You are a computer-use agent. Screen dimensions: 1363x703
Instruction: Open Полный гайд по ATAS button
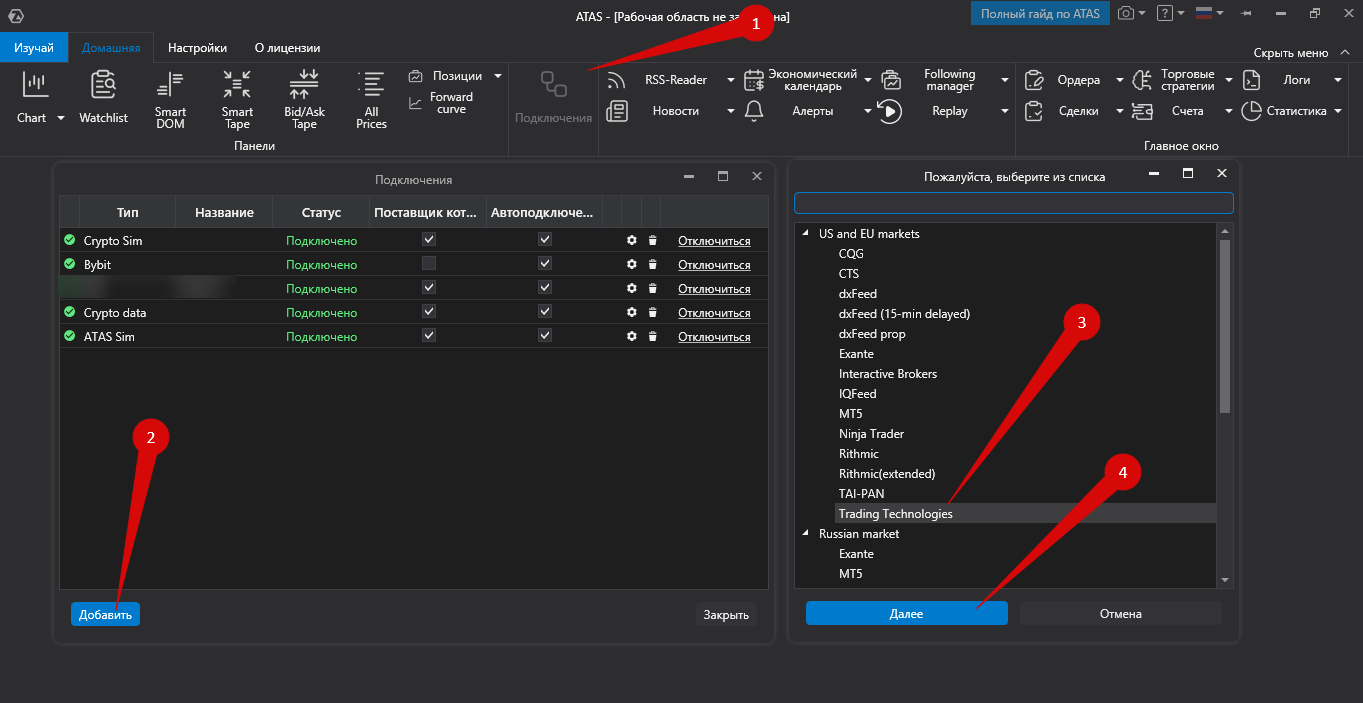(x=1040, y=14)
